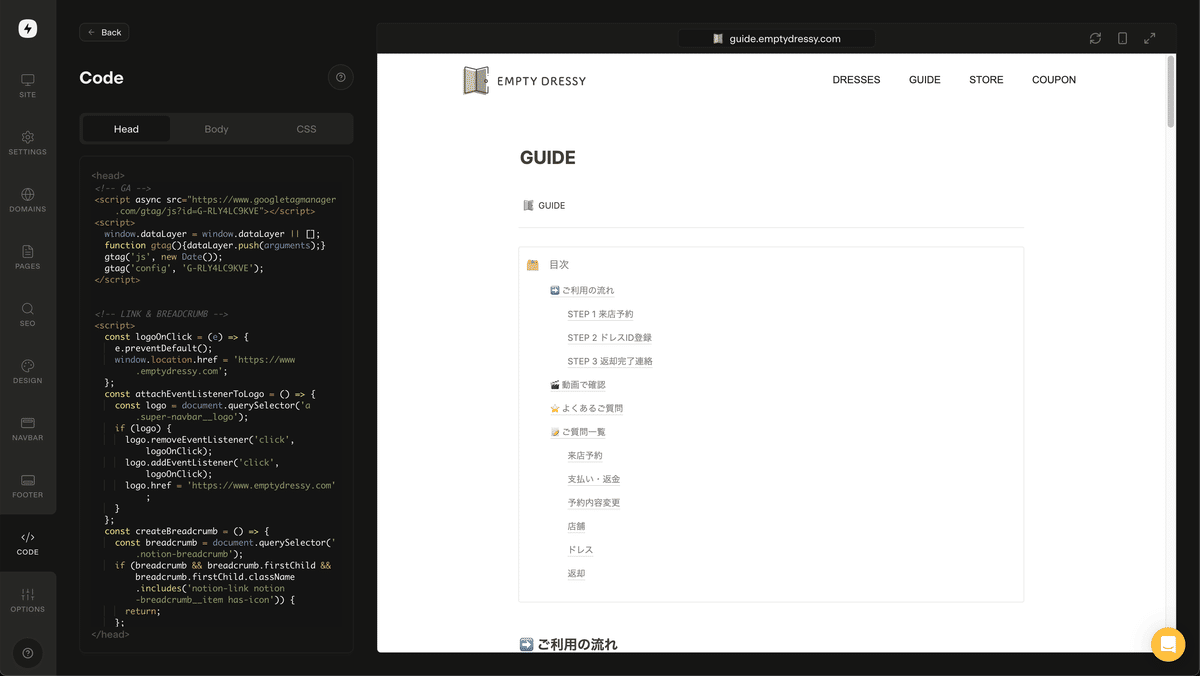Image resolution: width=1200 pixels, height=676 pixels.
Task: Open the ご質問一覧 contents link
Action: tap(577, 432)
